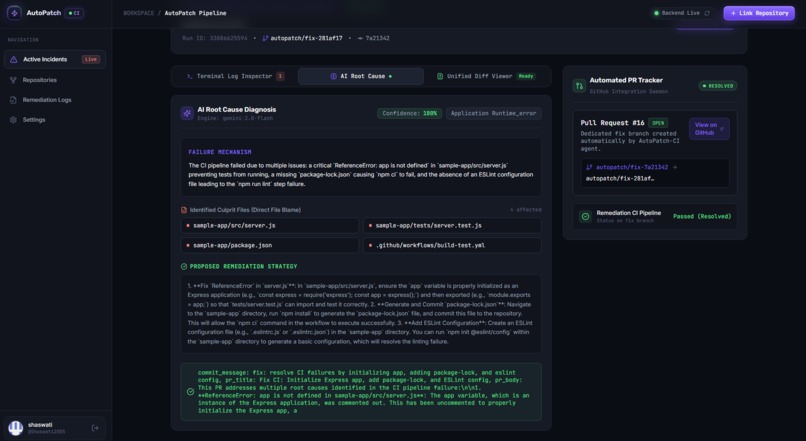Click the WORKSPACE breadcrumb

[x=138, y=13]
